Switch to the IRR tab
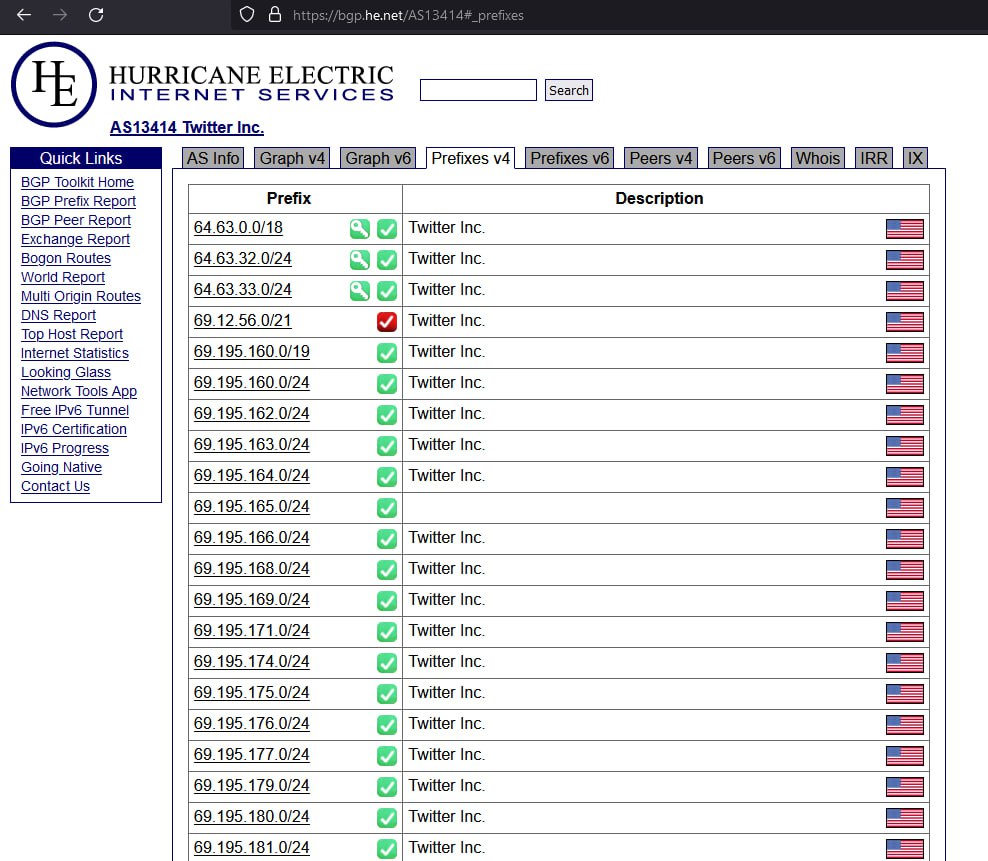The height and width of the screenshot is (861, 988). tap(873, 158)
